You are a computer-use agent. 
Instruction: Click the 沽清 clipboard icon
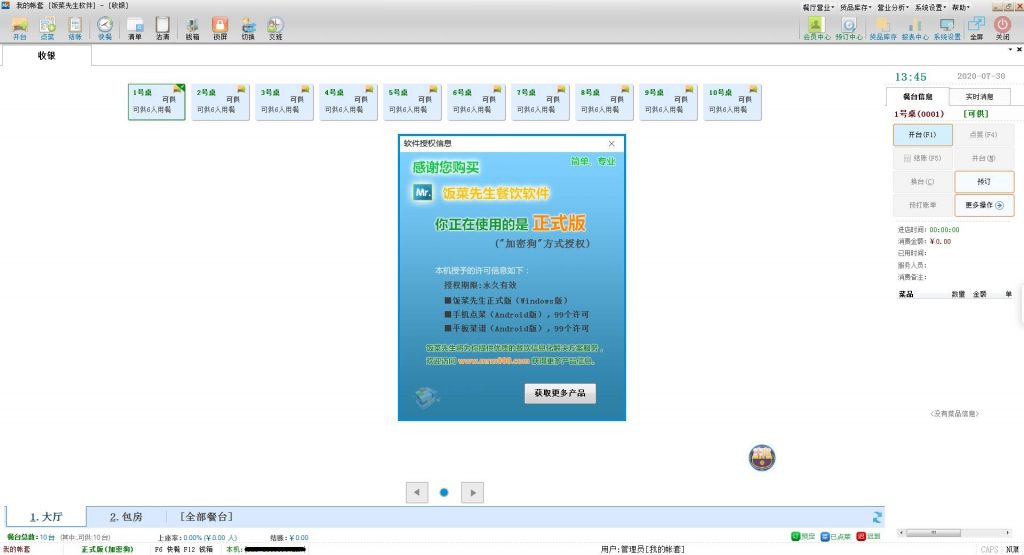pos(163,28)
